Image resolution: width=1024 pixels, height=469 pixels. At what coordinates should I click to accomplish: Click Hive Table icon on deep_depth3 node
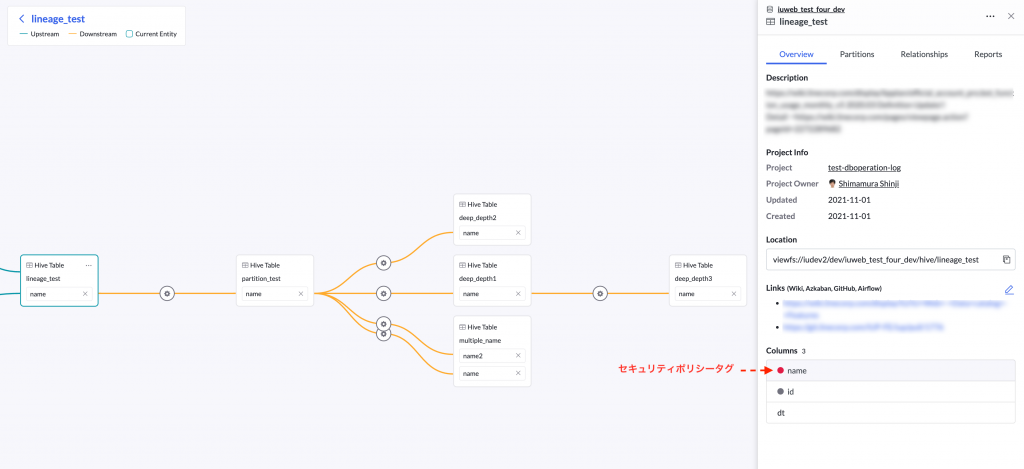678,265
